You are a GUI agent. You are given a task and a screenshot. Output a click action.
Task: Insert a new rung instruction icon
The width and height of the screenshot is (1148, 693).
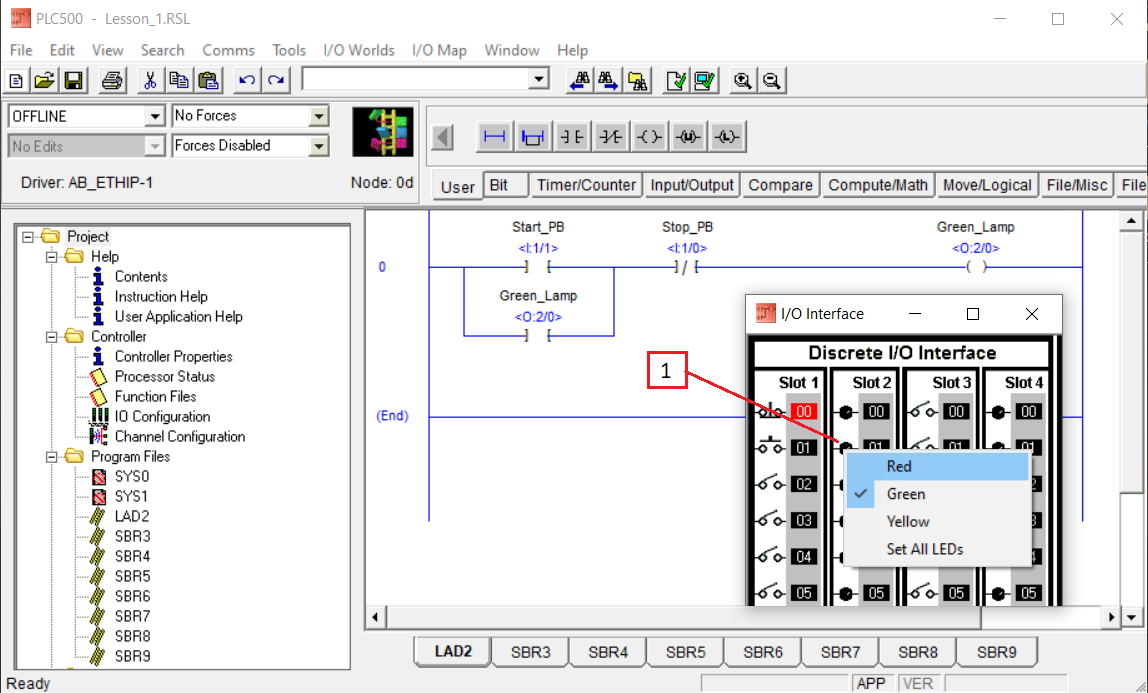[495, 137]
